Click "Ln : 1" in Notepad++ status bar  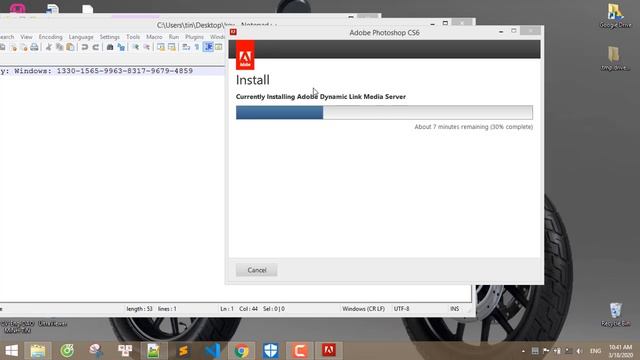(x=227, y=309)
